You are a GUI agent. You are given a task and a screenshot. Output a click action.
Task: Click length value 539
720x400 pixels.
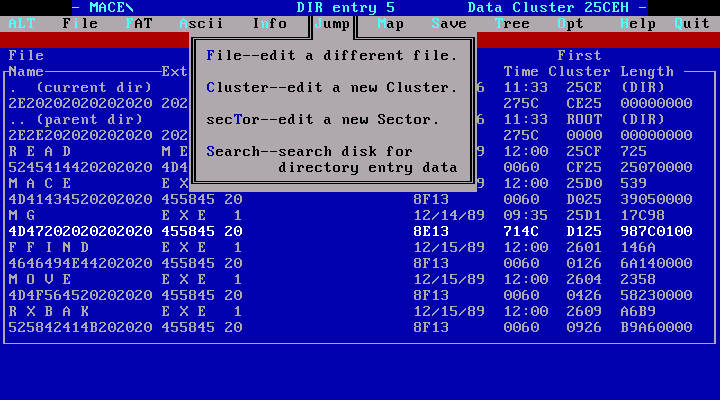(x=634, y=184)
